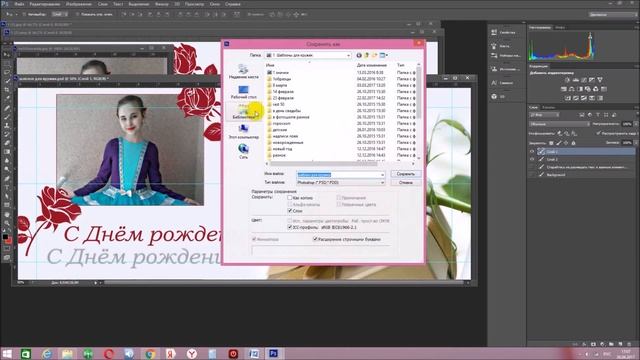Toggle visibility of the top selected layer
The image size is (640, 360).
tap(531, 151)
